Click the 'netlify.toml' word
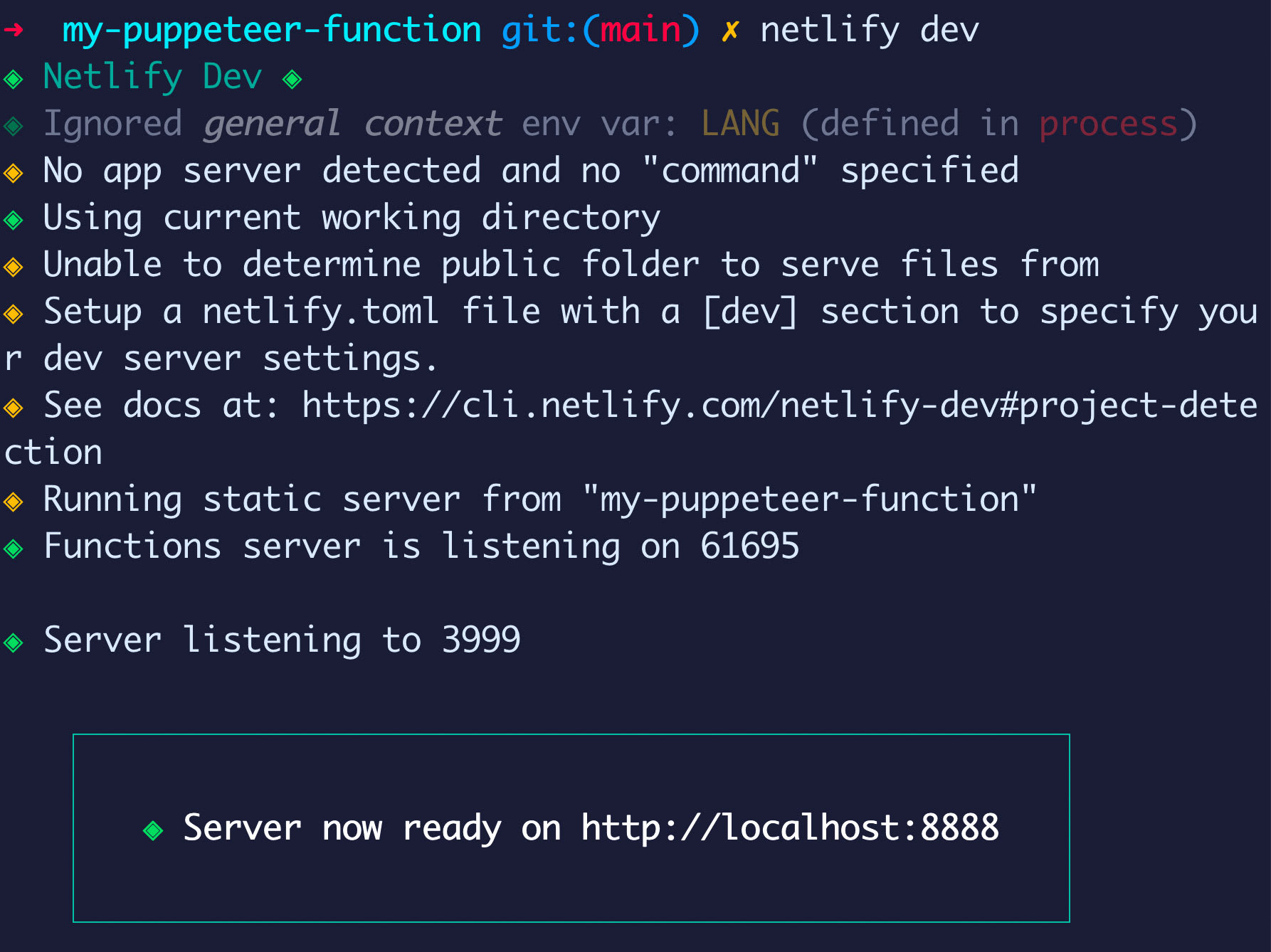The width and height of the screenshot is (1271, 952). (x=320, y=312)
